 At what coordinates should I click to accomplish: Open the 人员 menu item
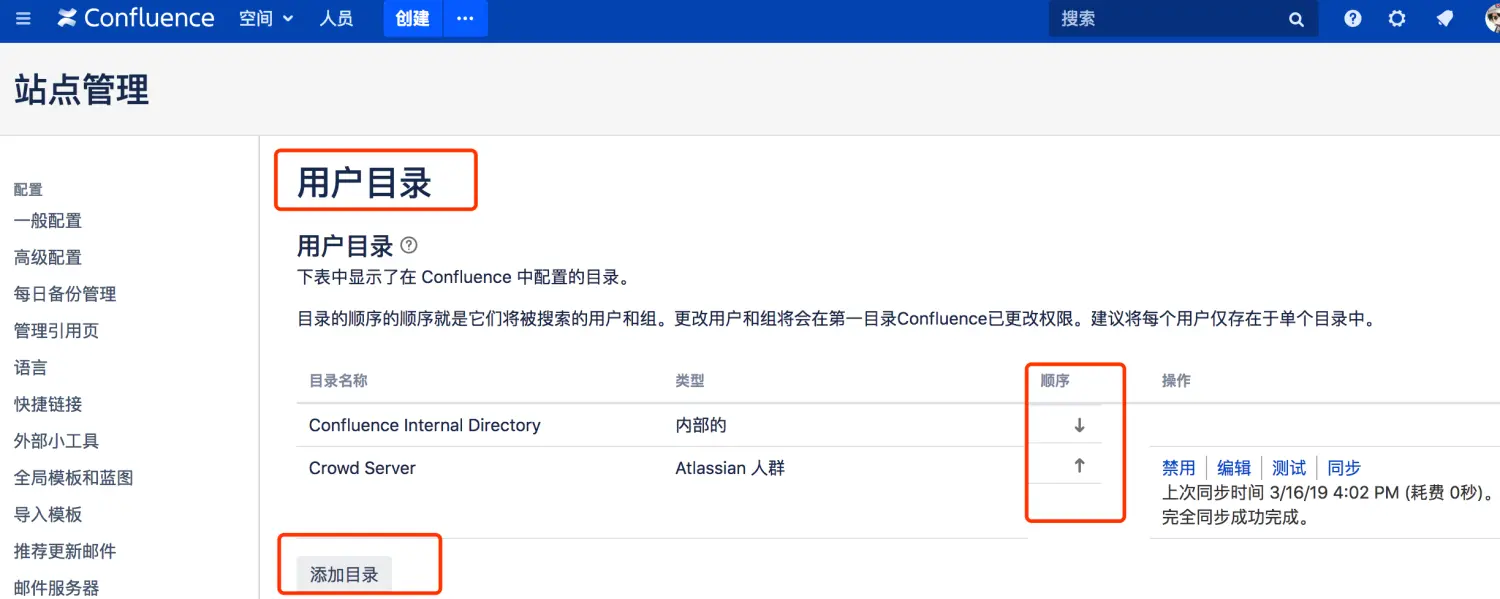336,19
